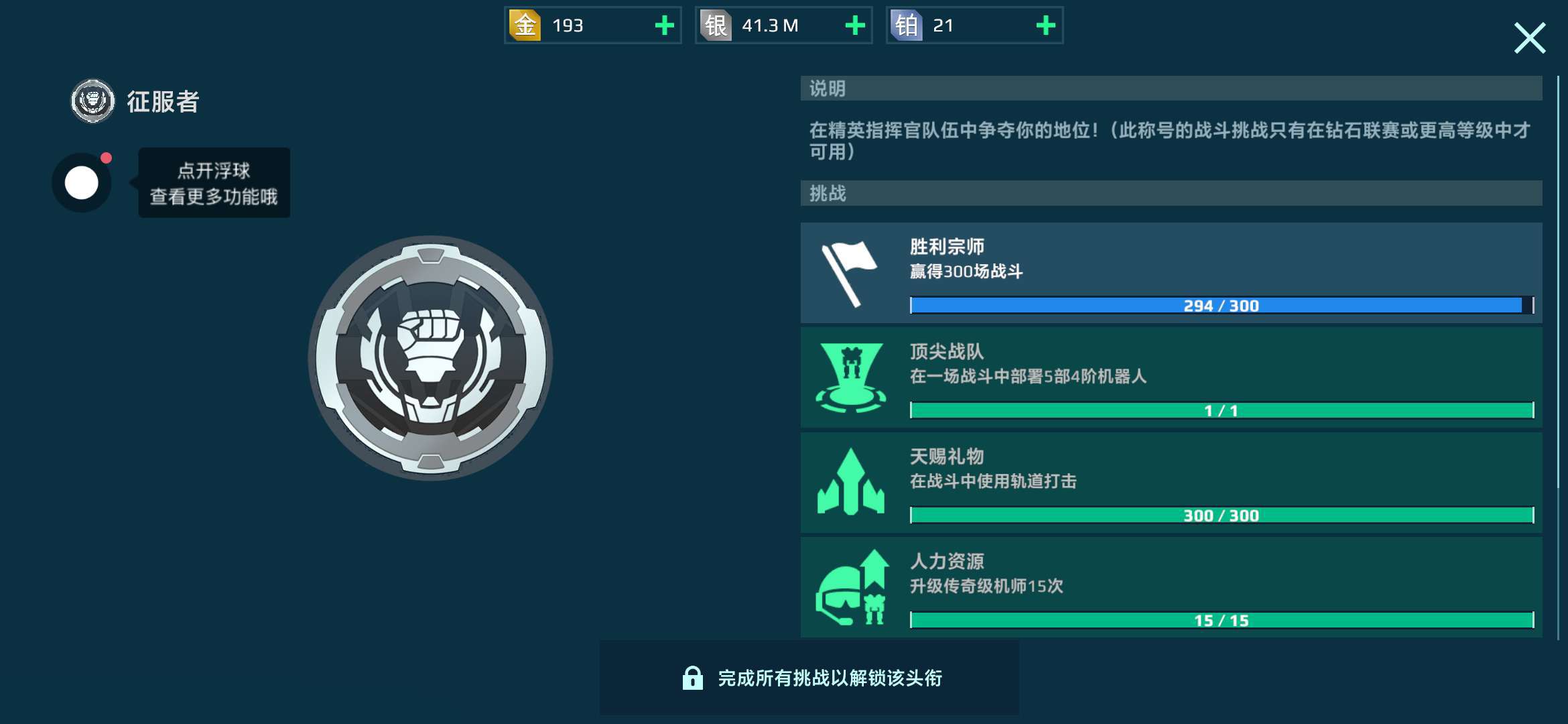
Task: Add more platinum with the plus button
Action: (x=1046, y=25)
